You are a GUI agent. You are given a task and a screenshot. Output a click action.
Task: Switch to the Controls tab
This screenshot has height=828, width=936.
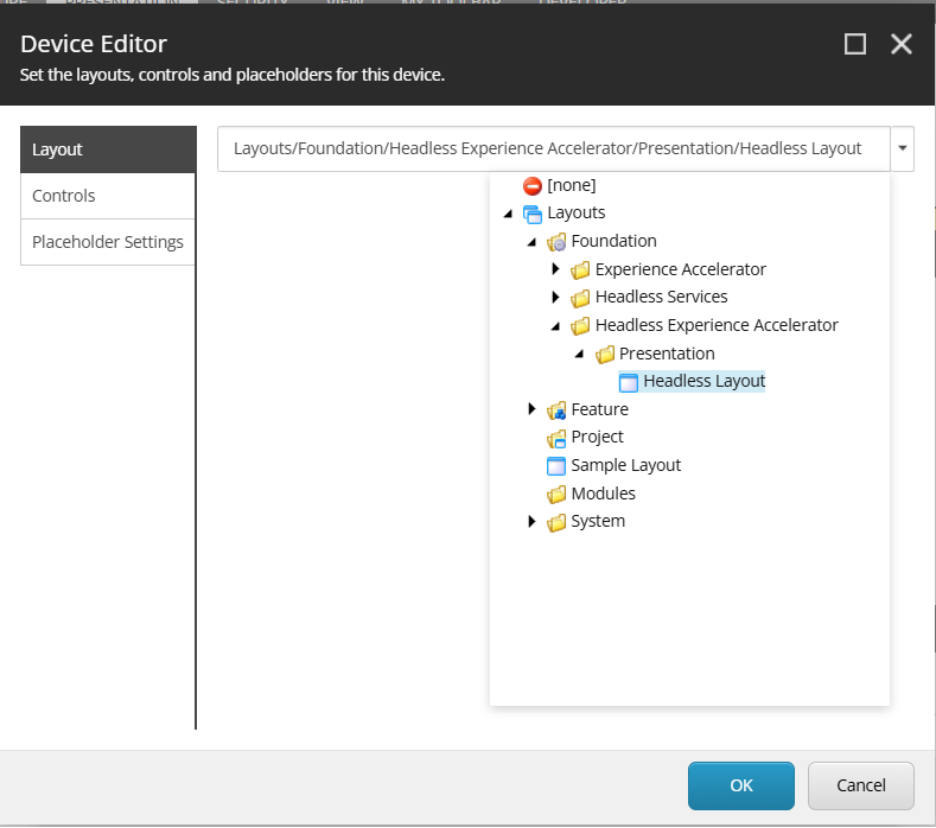coord(108,196)
